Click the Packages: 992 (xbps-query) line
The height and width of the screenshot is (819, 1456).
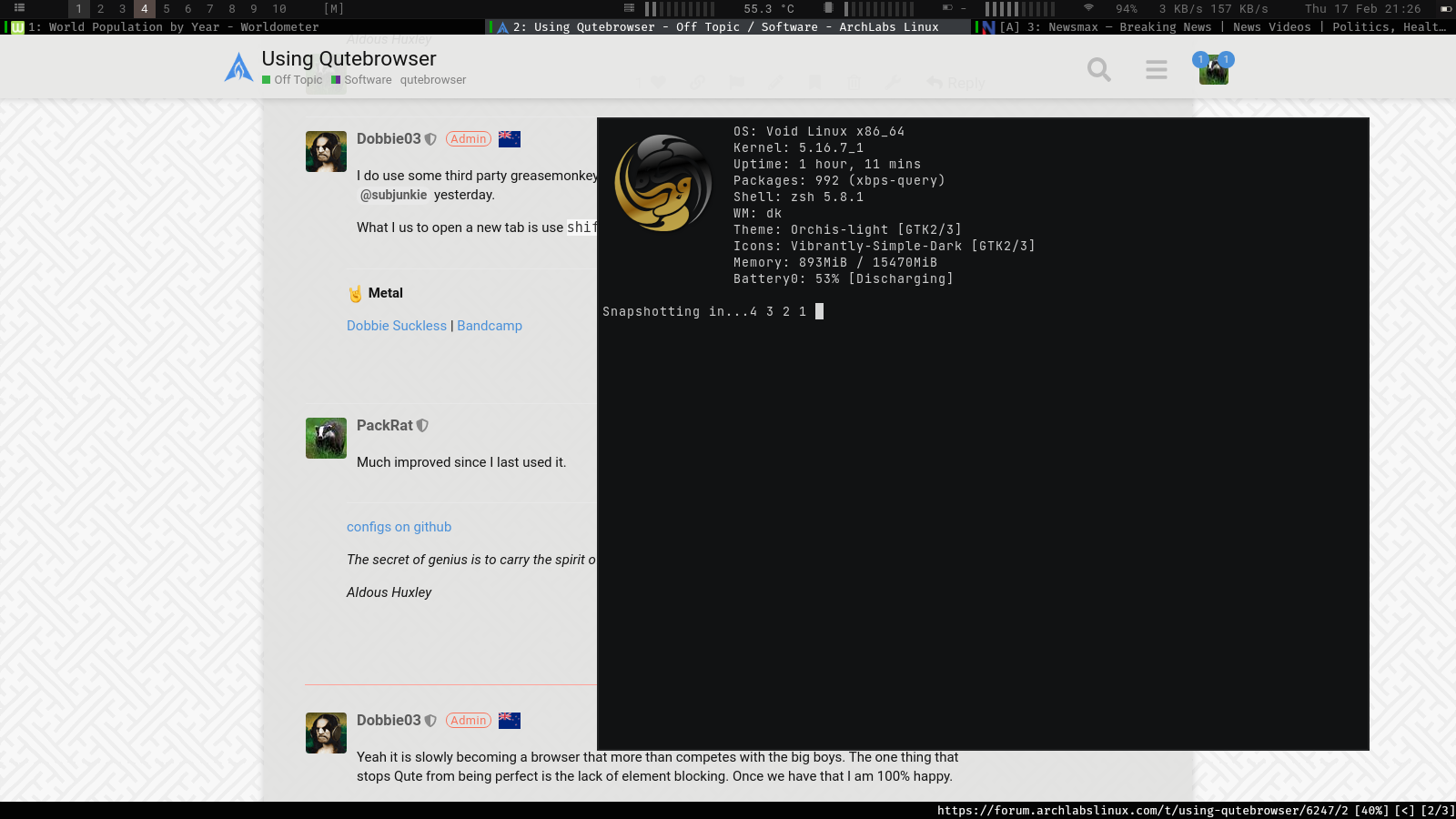coord(839,180)
